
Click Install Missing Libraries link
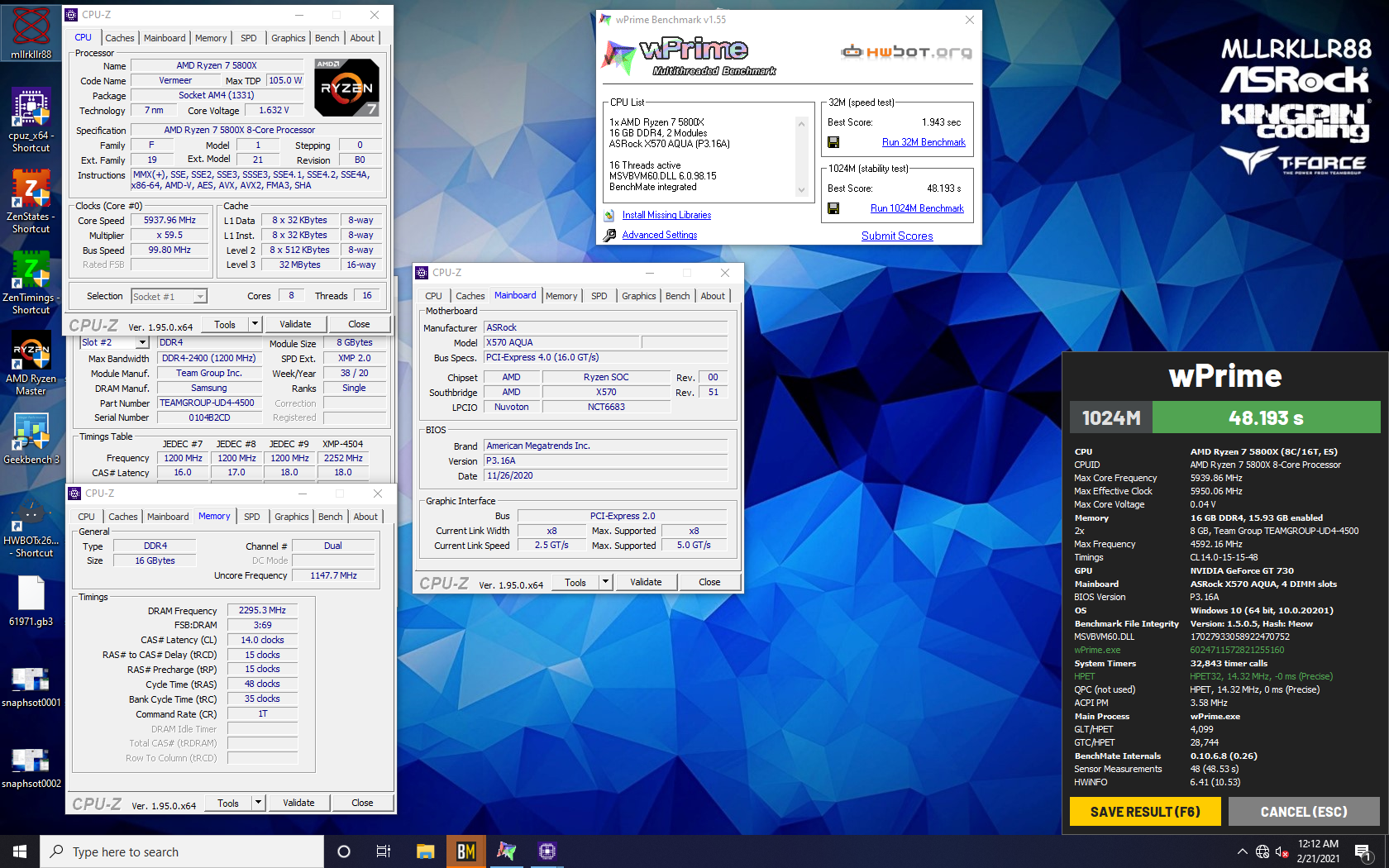click(x=666, y=215)
